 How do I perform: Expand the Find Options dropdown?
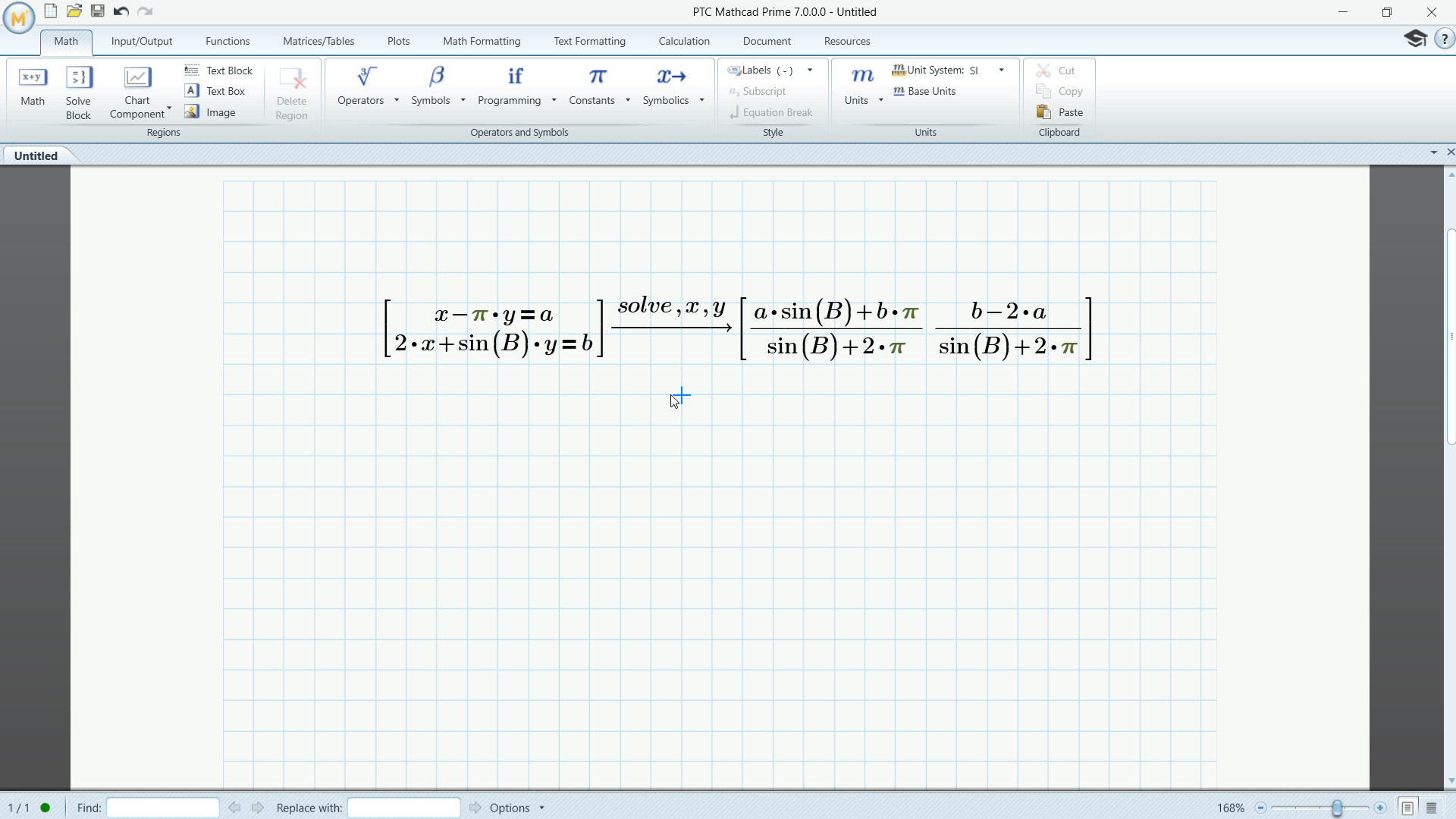point(541,808)
